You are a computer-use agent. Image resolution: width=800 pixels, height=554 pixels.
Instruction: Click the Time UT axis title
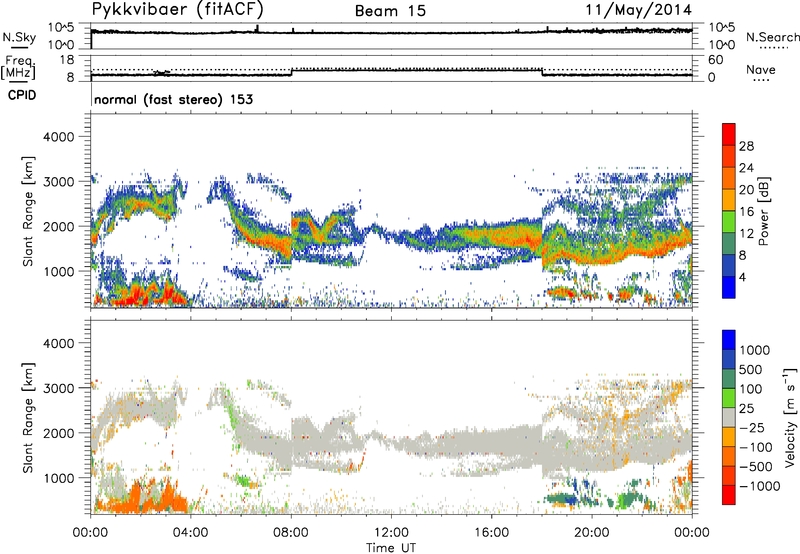click(x=391, y=548)
